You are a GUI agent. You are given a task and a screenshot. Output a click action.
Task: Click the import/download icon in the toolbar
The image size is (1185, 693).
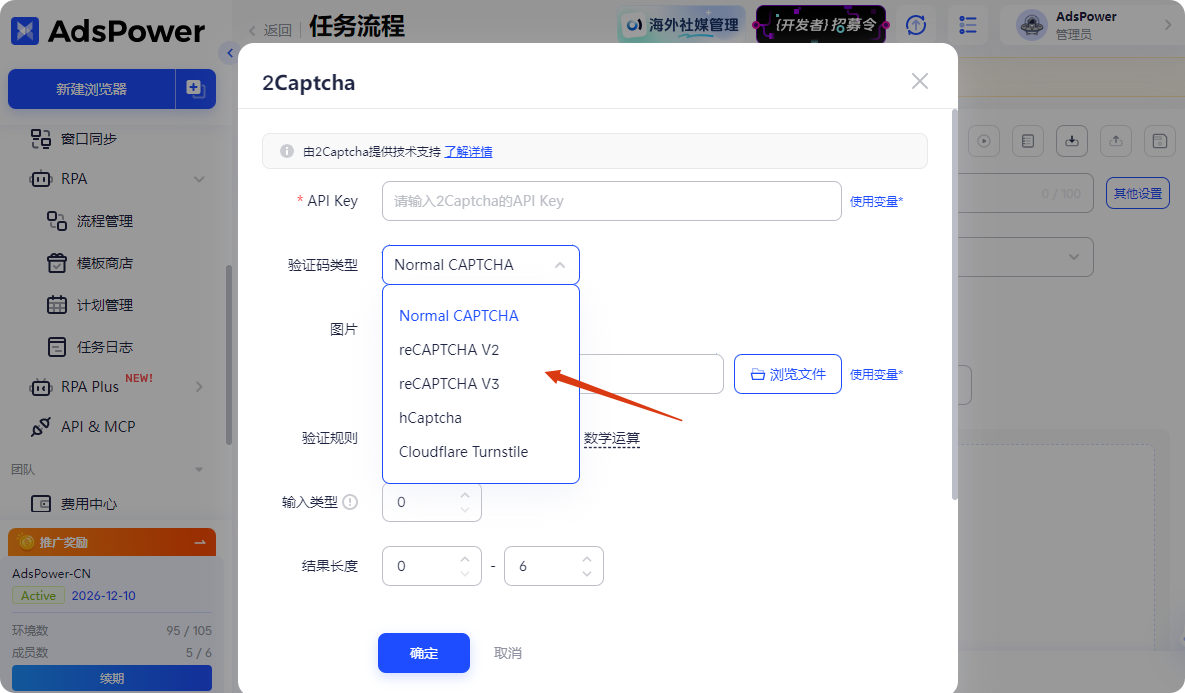[1071, 141]
